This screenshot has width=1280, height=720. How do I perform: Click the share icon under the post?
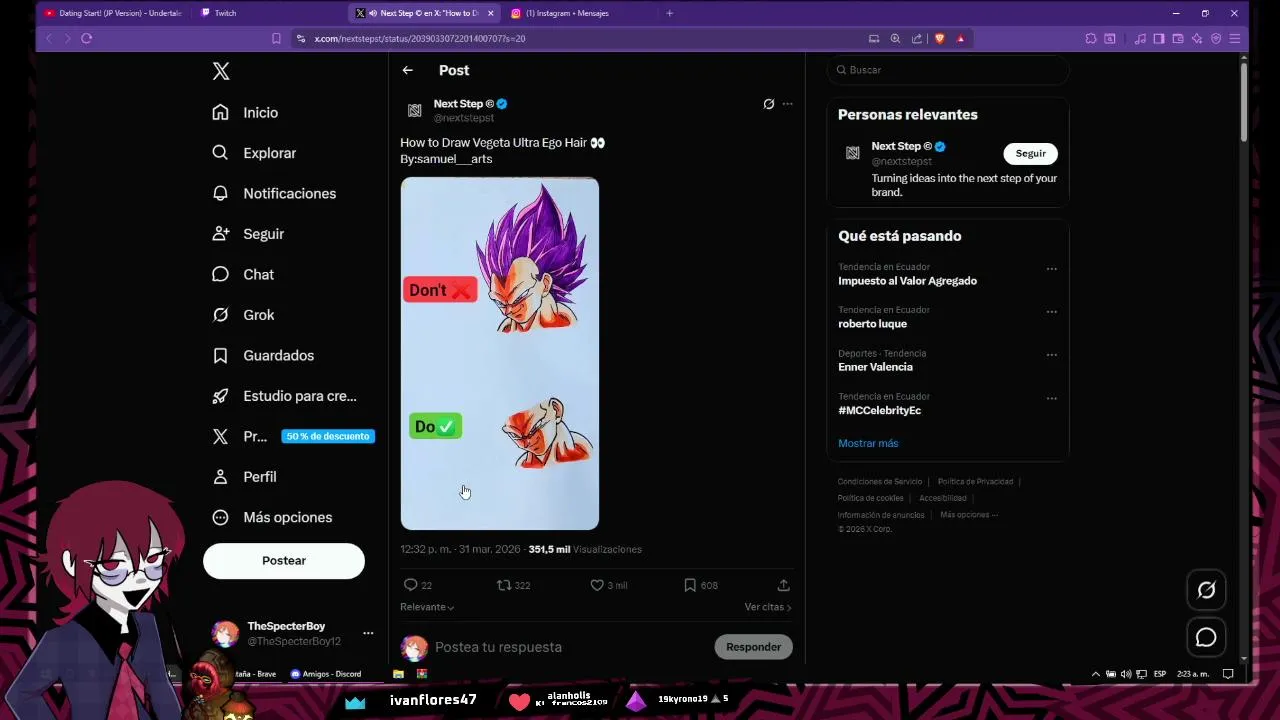coord(783,585)
